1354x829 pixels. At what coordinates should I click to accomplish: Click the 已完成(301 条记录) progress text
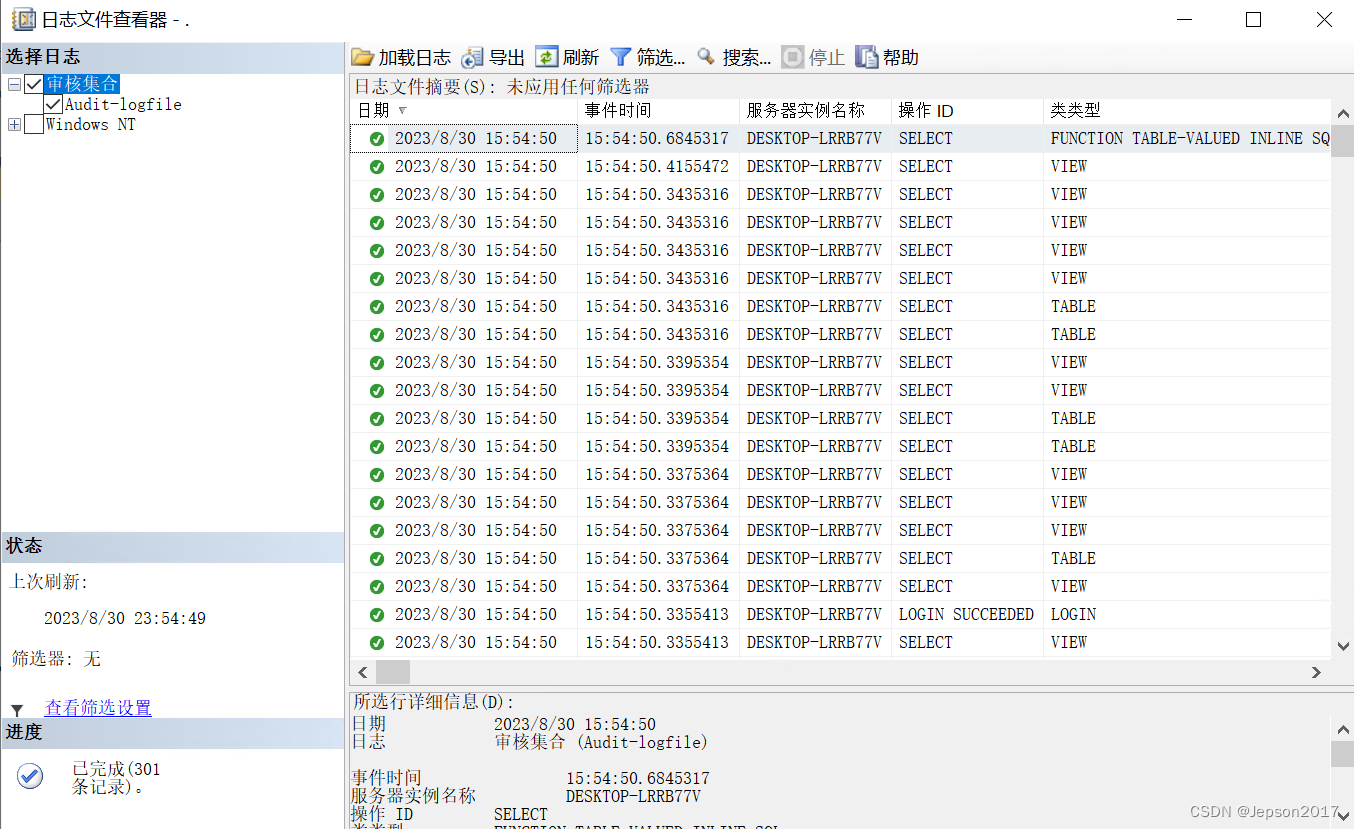[x=116, y=778]
